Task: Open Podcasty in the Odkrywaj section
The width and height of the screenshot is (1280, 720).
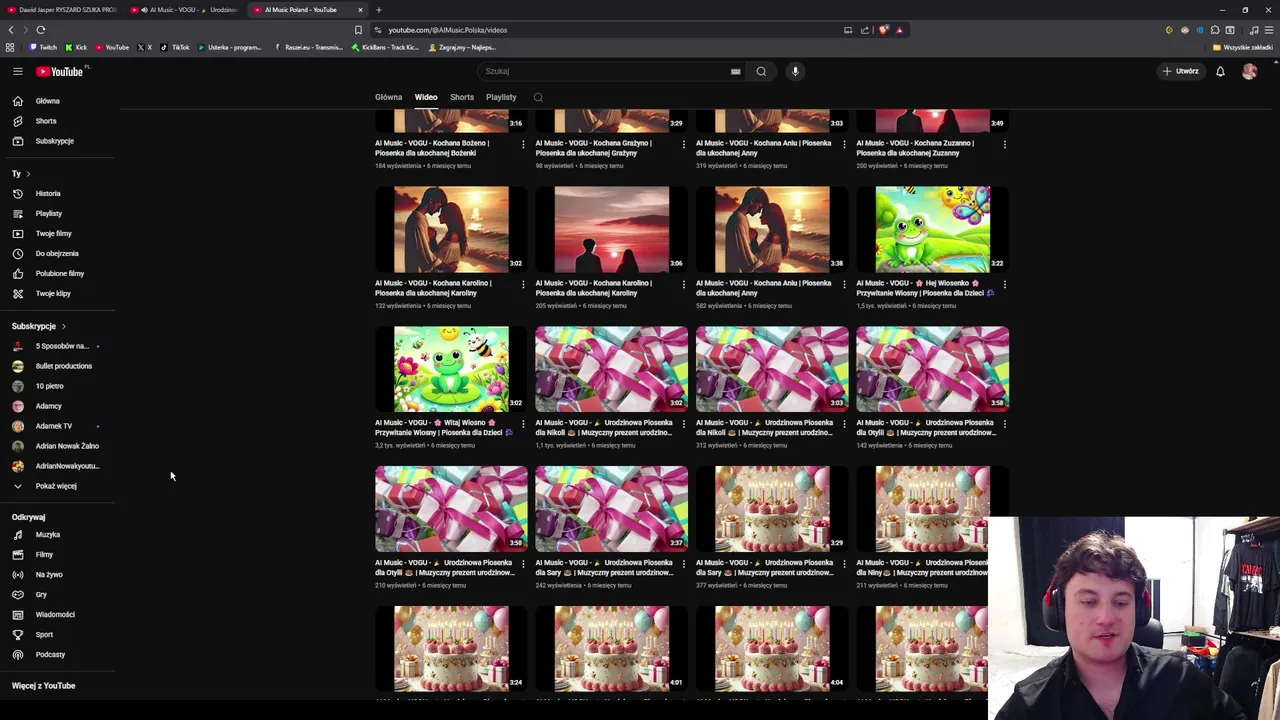Action: pos(60,654)
